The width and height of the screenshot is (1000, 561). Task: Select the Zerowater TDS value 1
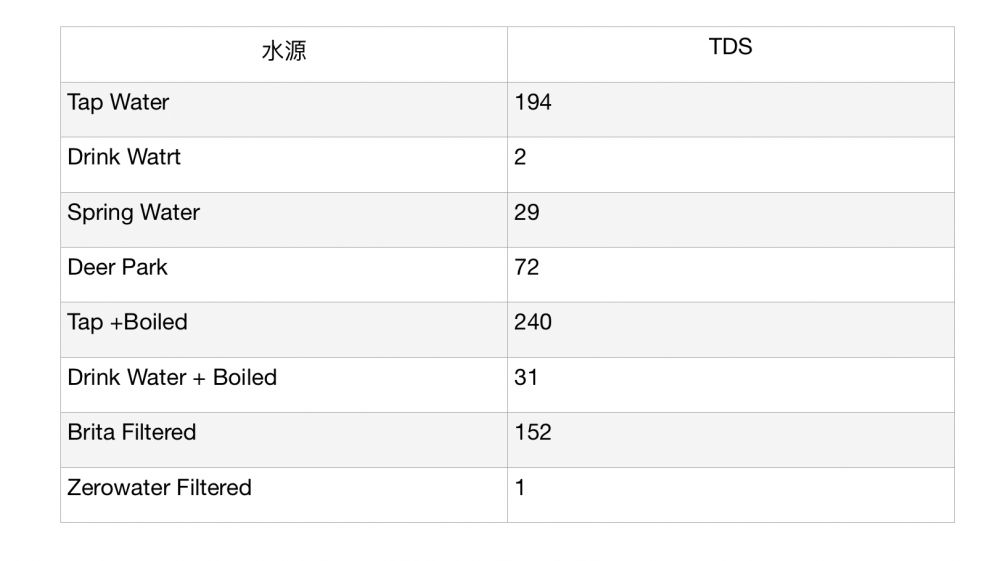(521, 488)
